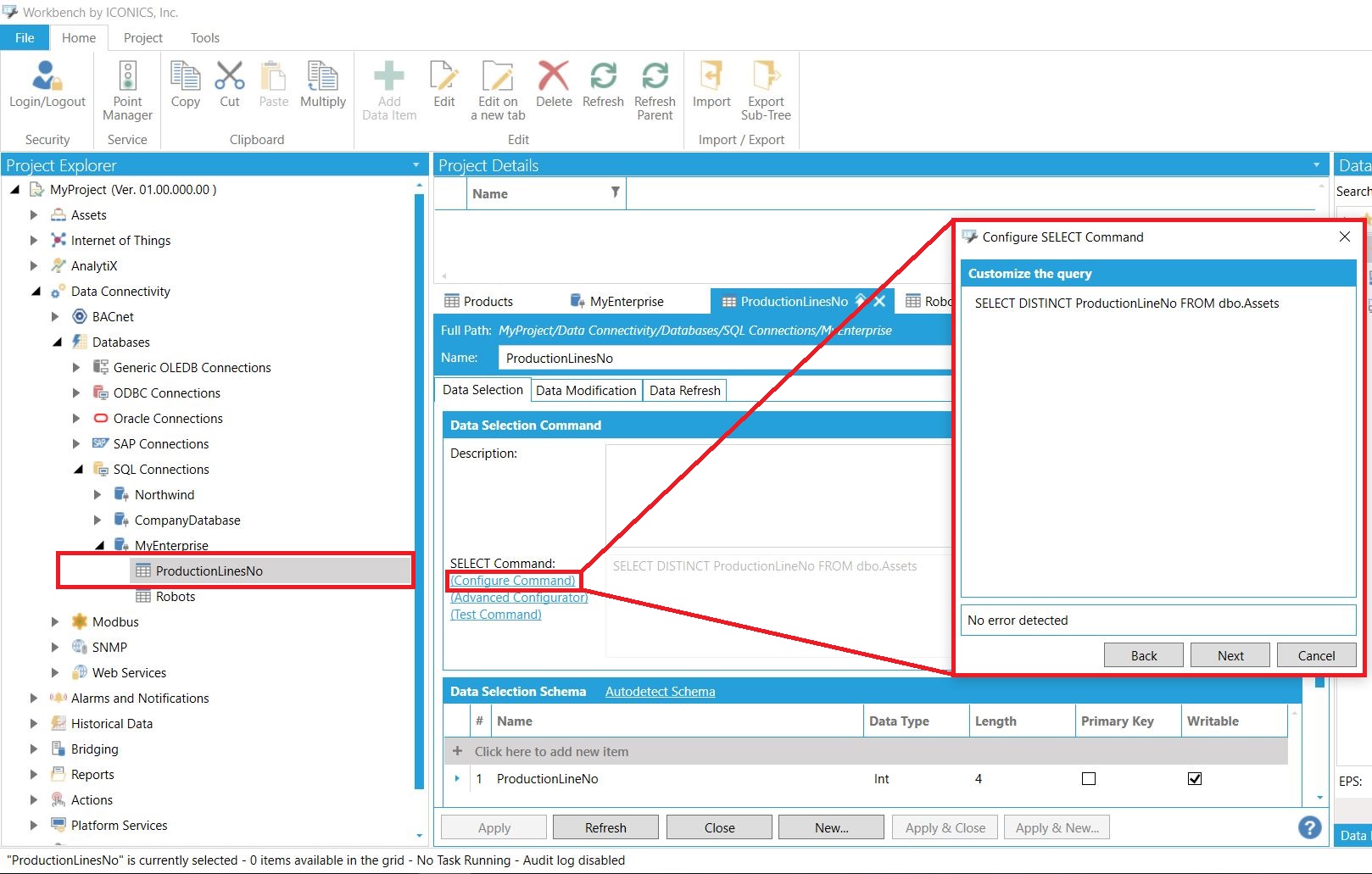Click into the Name field ProductionLinesNo
Viewport: 1372px width, 874px height.
(x=725, y=358)
